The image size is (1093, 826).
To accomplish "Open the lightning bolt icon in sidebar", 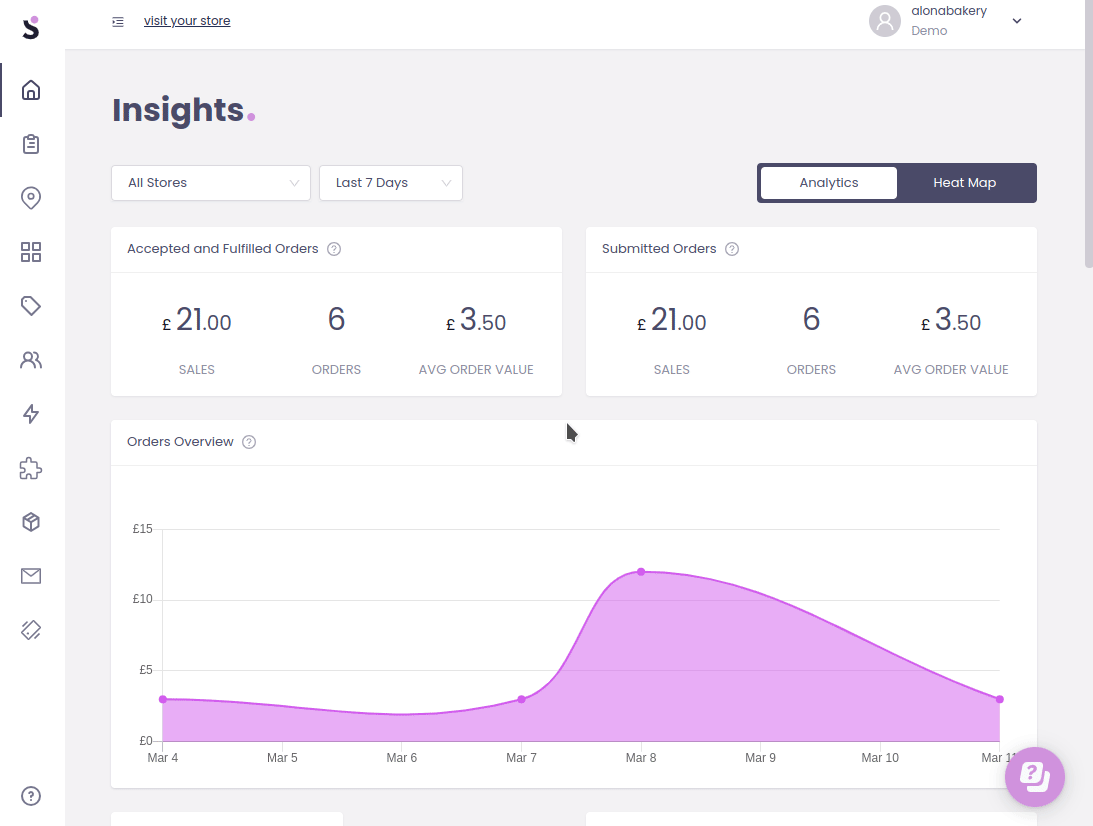I will click(31, 414).
